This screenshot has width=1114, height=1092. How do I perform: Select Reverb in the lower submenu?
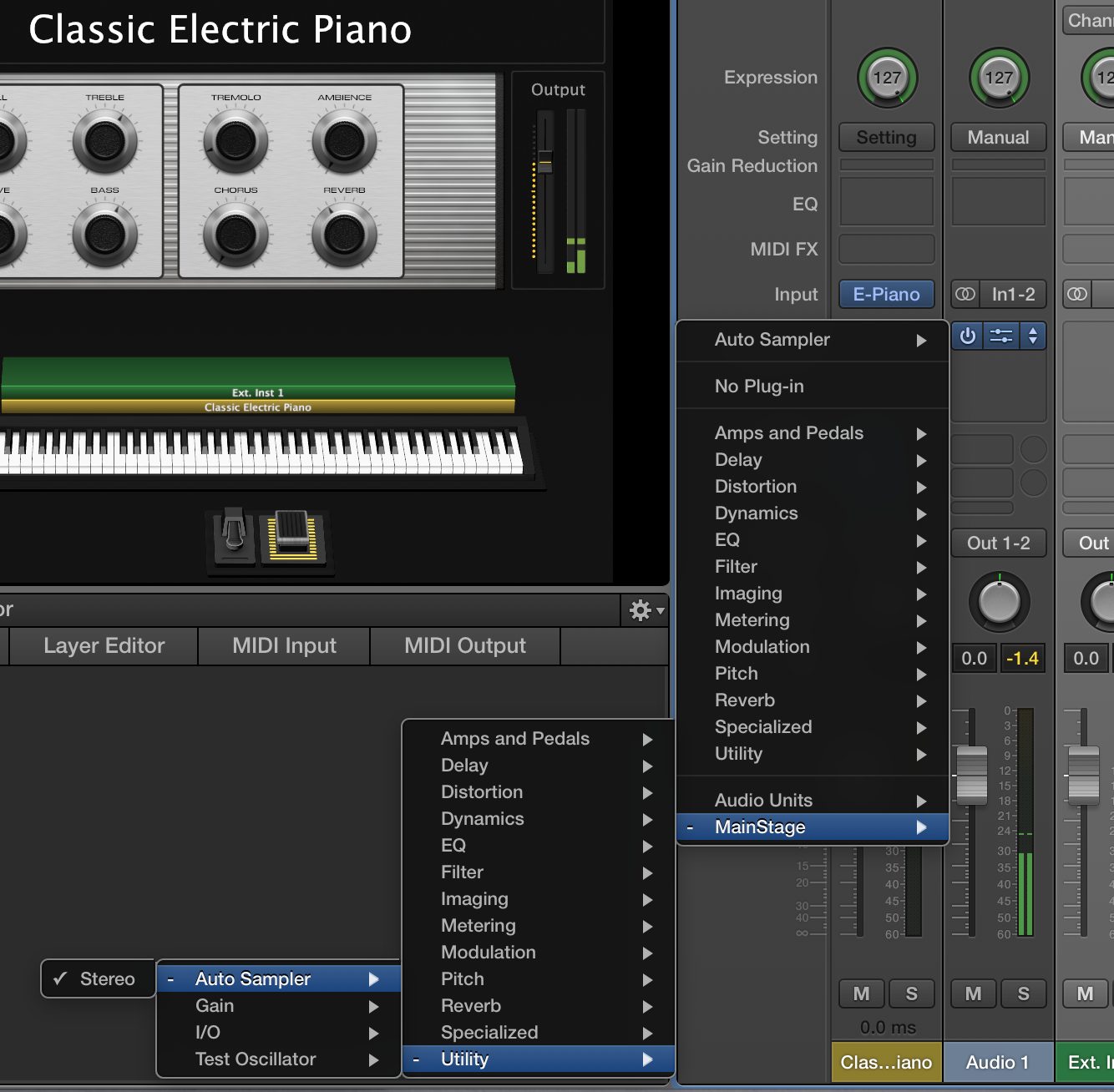539,1006
